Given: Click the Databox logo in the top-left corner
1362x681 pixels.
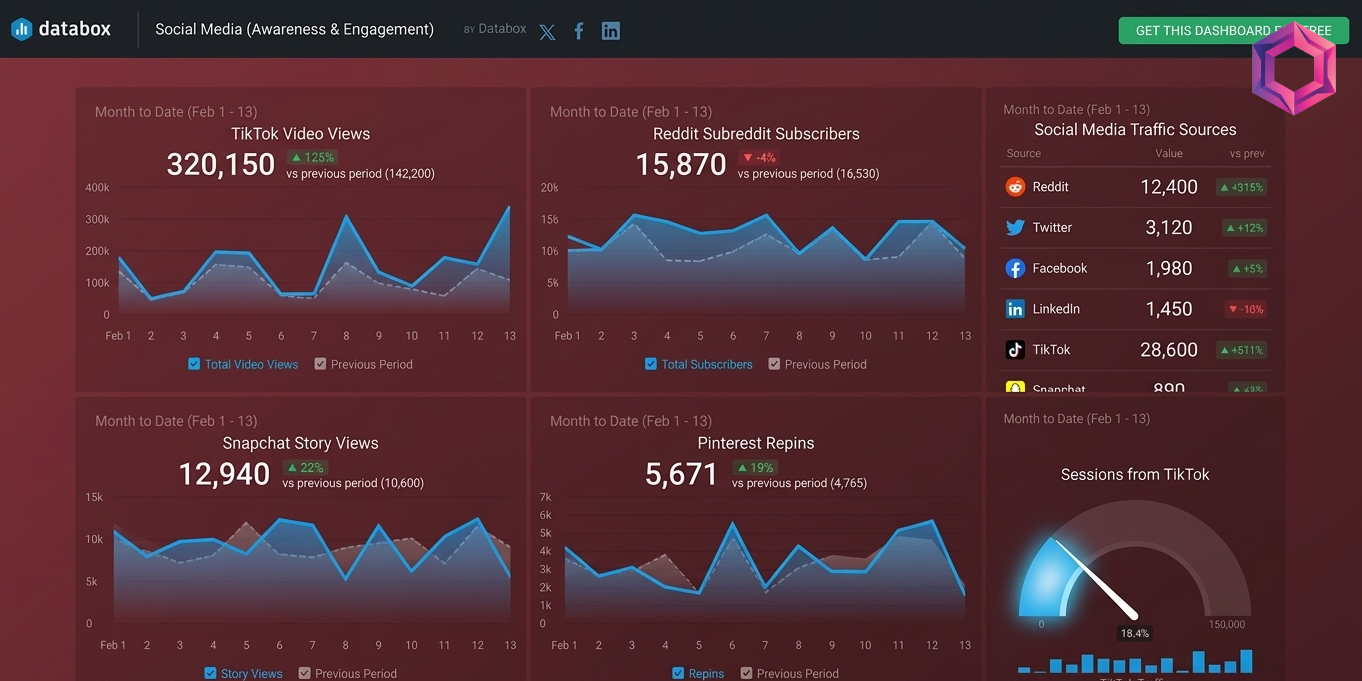Looking at the screenshot, I should [x=62, y=28].
